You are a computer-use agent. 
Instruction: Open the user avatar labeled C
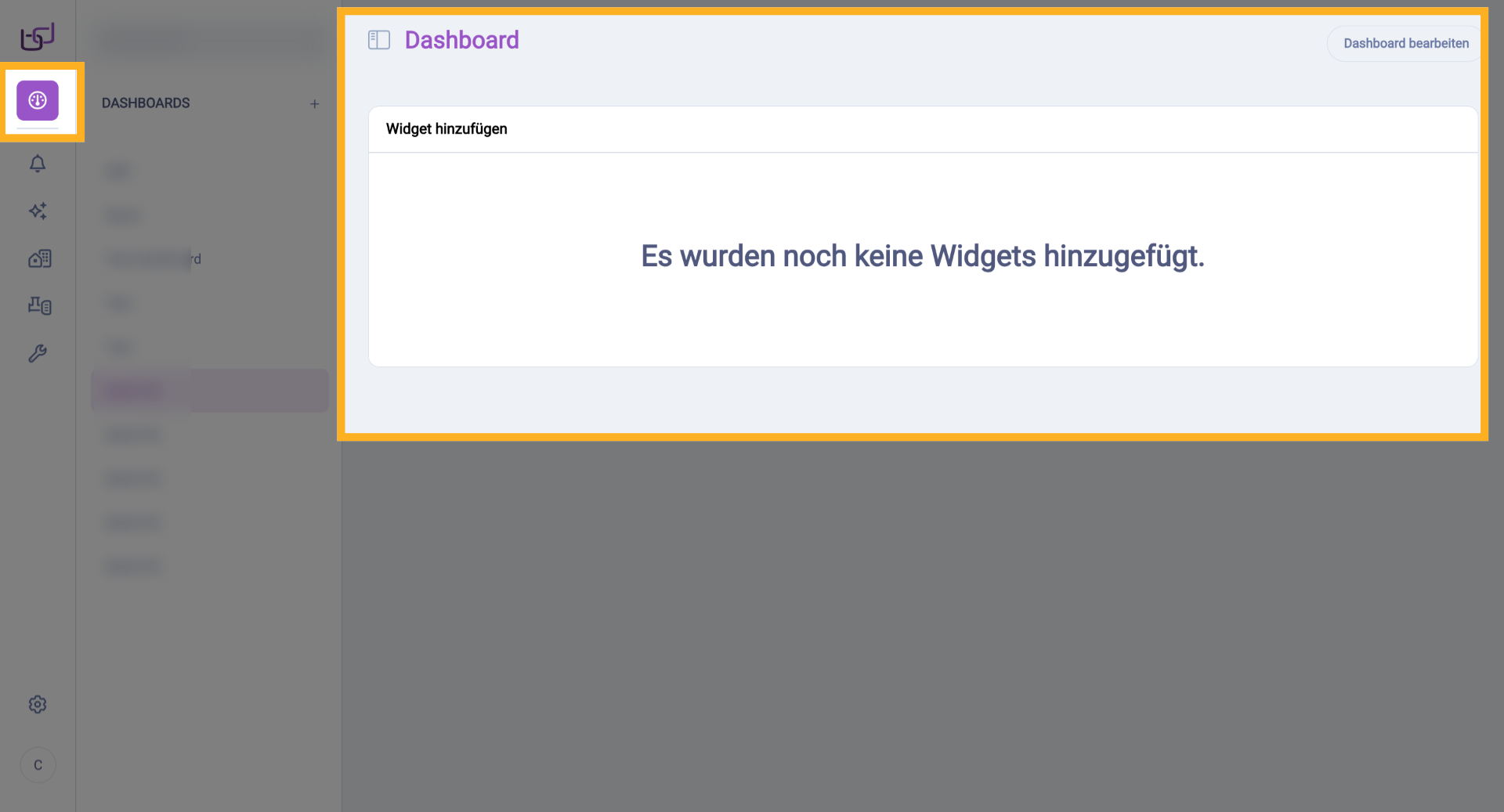(x=38, y=765)
